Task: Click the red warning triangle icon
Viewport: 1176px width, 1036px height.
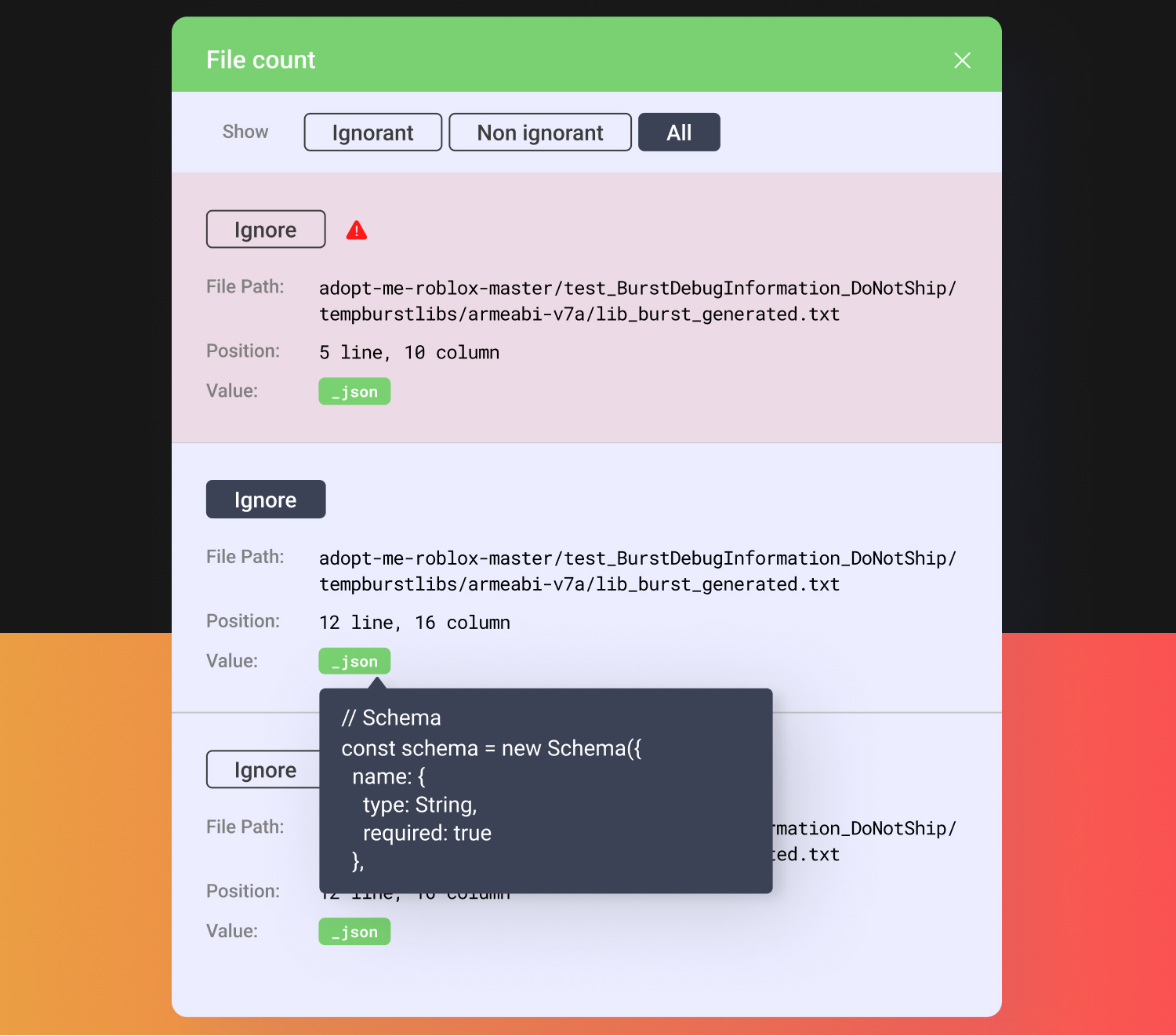Action: click(x=357, y=231)
